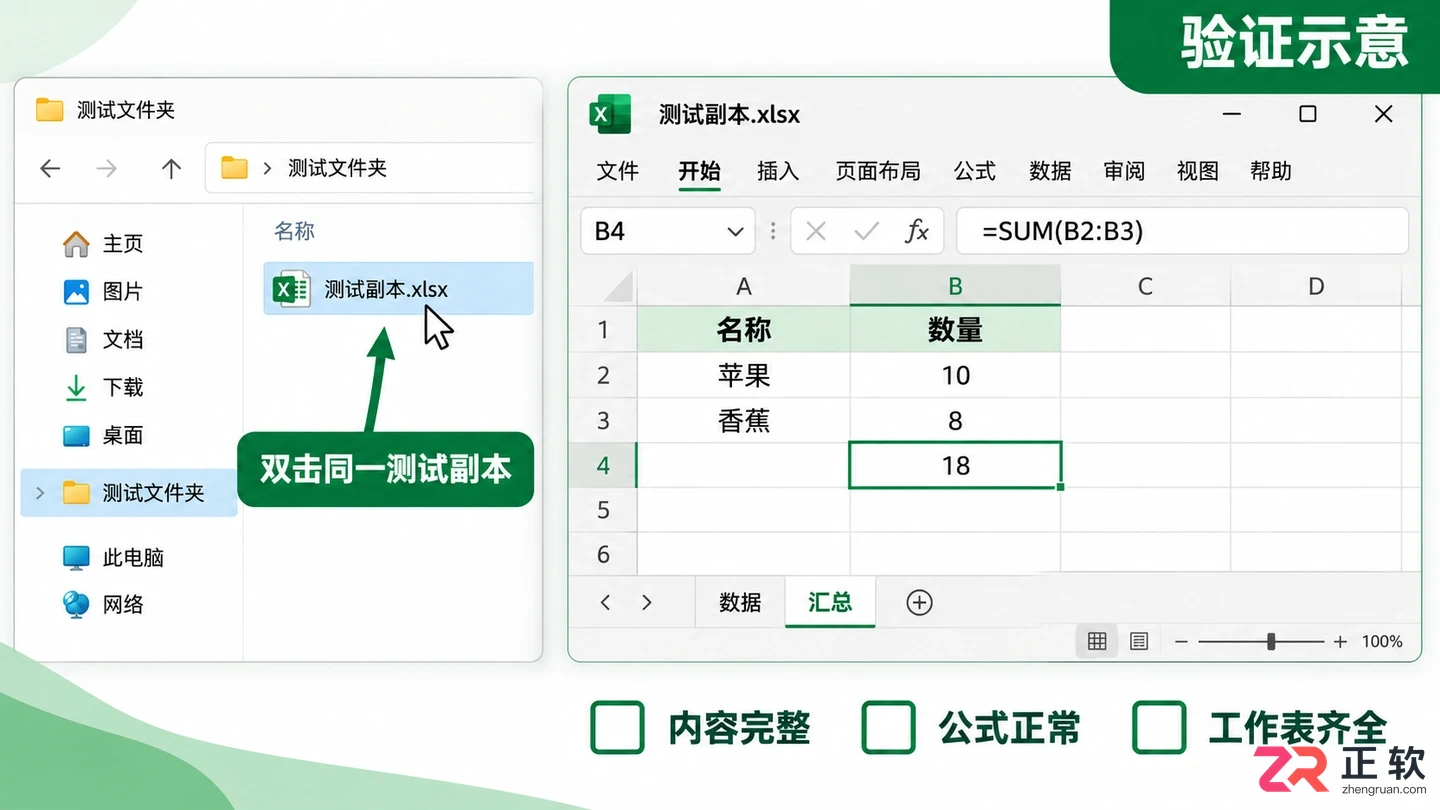Image resolution: width=1440 pixels, height=810 pixels.
Task: Click the confirm checkmark in formula bar
Action: click(866, 232)
